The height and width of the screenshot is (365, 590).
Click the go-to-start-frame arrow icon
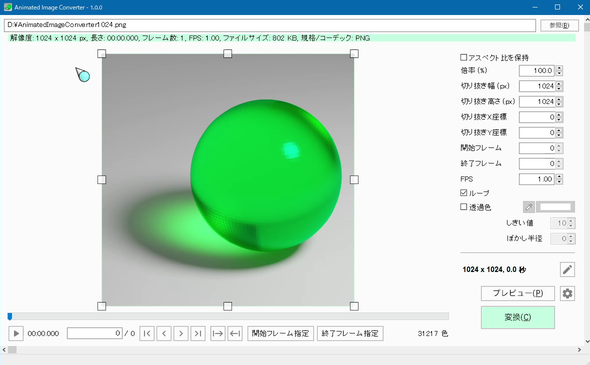(217, 333)
